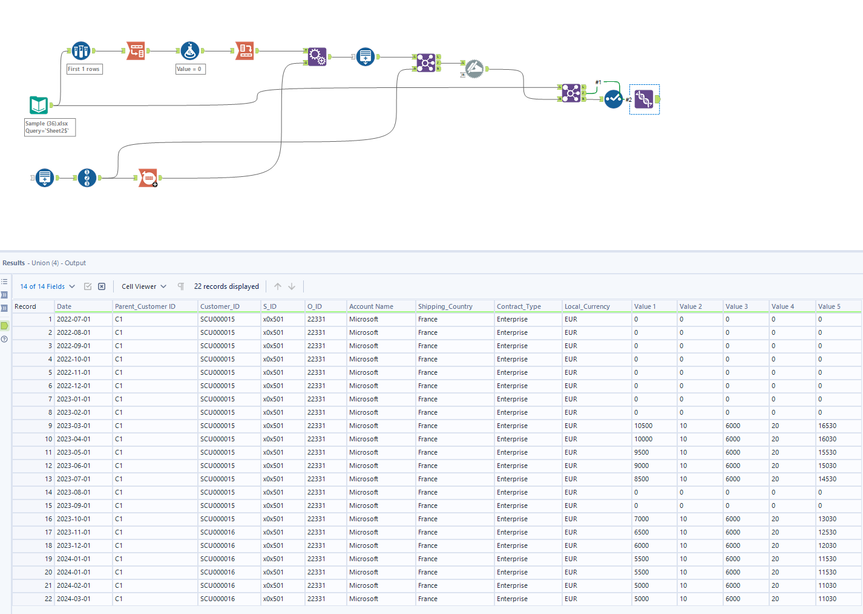Image resolution: width=863 pixels, height=614 pixels.
Task: Select the date cell 2023-03-01
Action: click(x=84, y=426)
